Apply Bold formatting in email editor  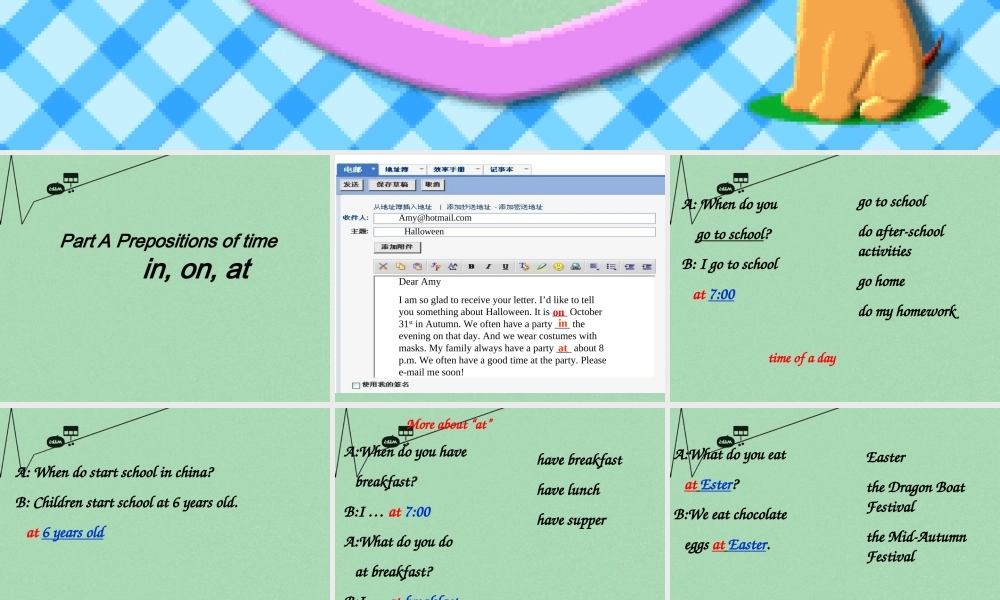coord(472,267)
